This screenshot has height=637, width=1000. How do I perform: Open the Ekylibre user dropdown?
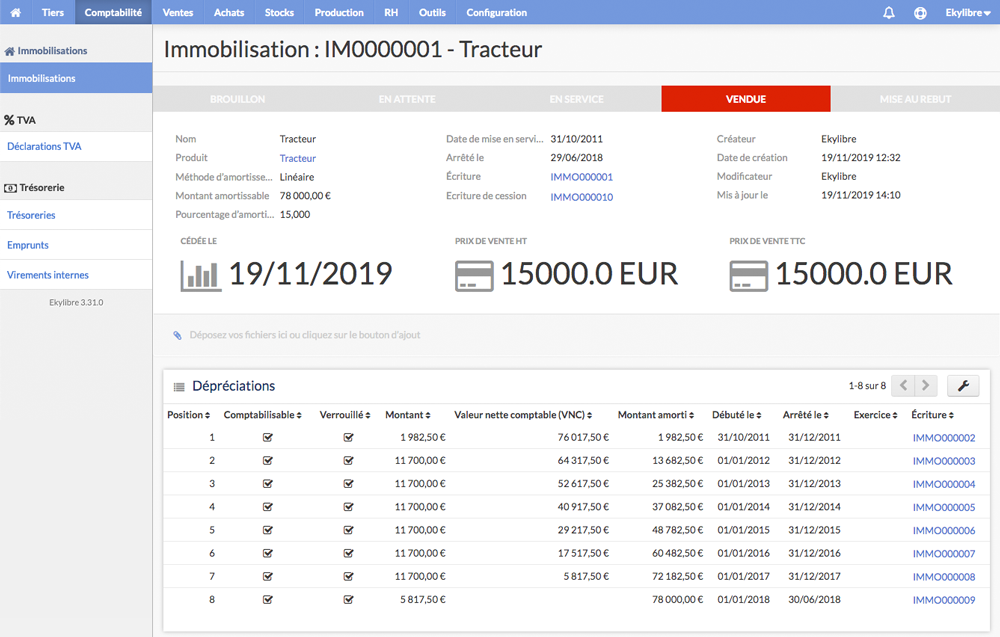pyautogui.click(x=967, y=12)
